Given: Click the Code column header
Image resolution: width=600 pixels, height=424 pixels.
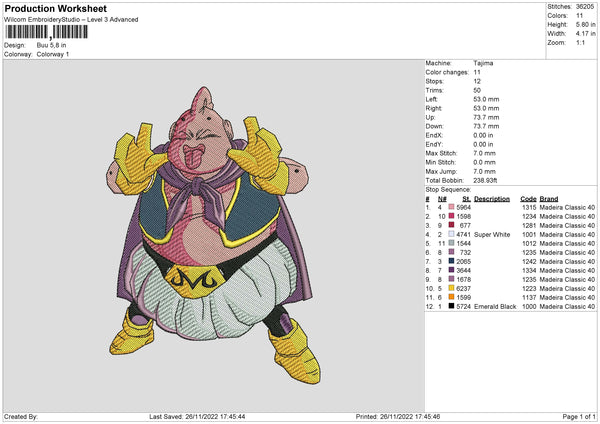Looking at the screenshot, I should coord(529,198).
